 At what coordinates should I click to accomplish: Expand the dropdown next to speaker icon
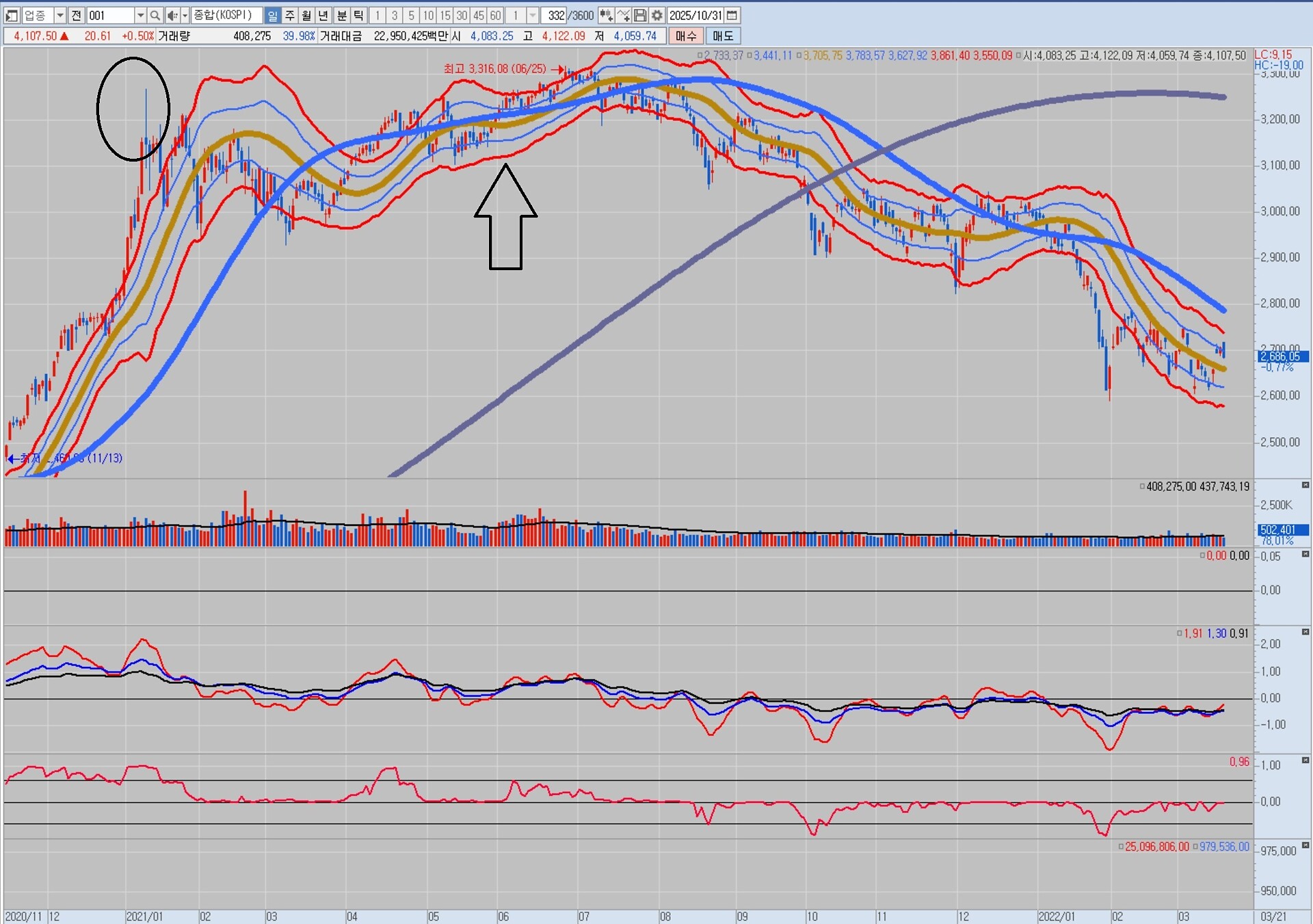click(185, 15)
